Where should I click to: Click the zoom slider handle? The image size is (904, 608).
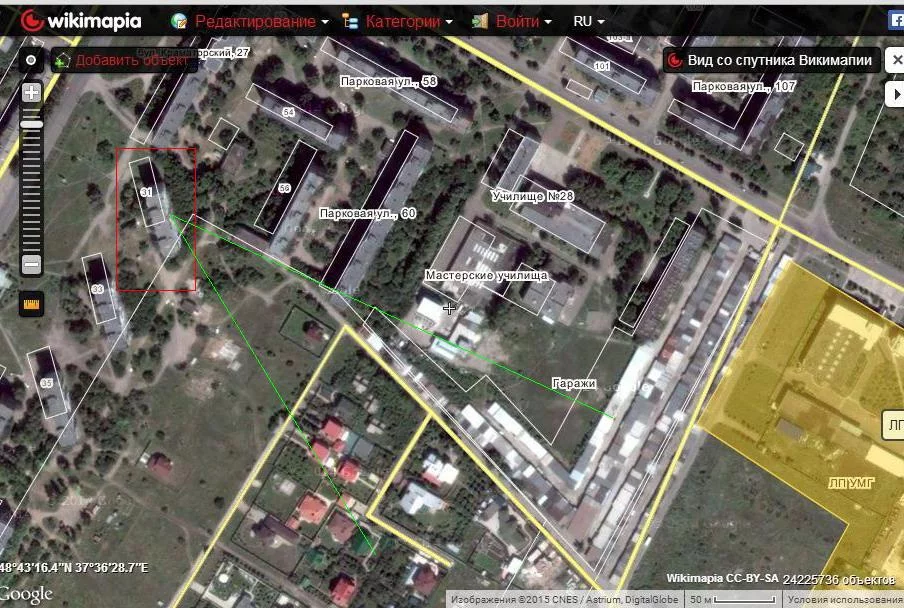tap(31, 124)
